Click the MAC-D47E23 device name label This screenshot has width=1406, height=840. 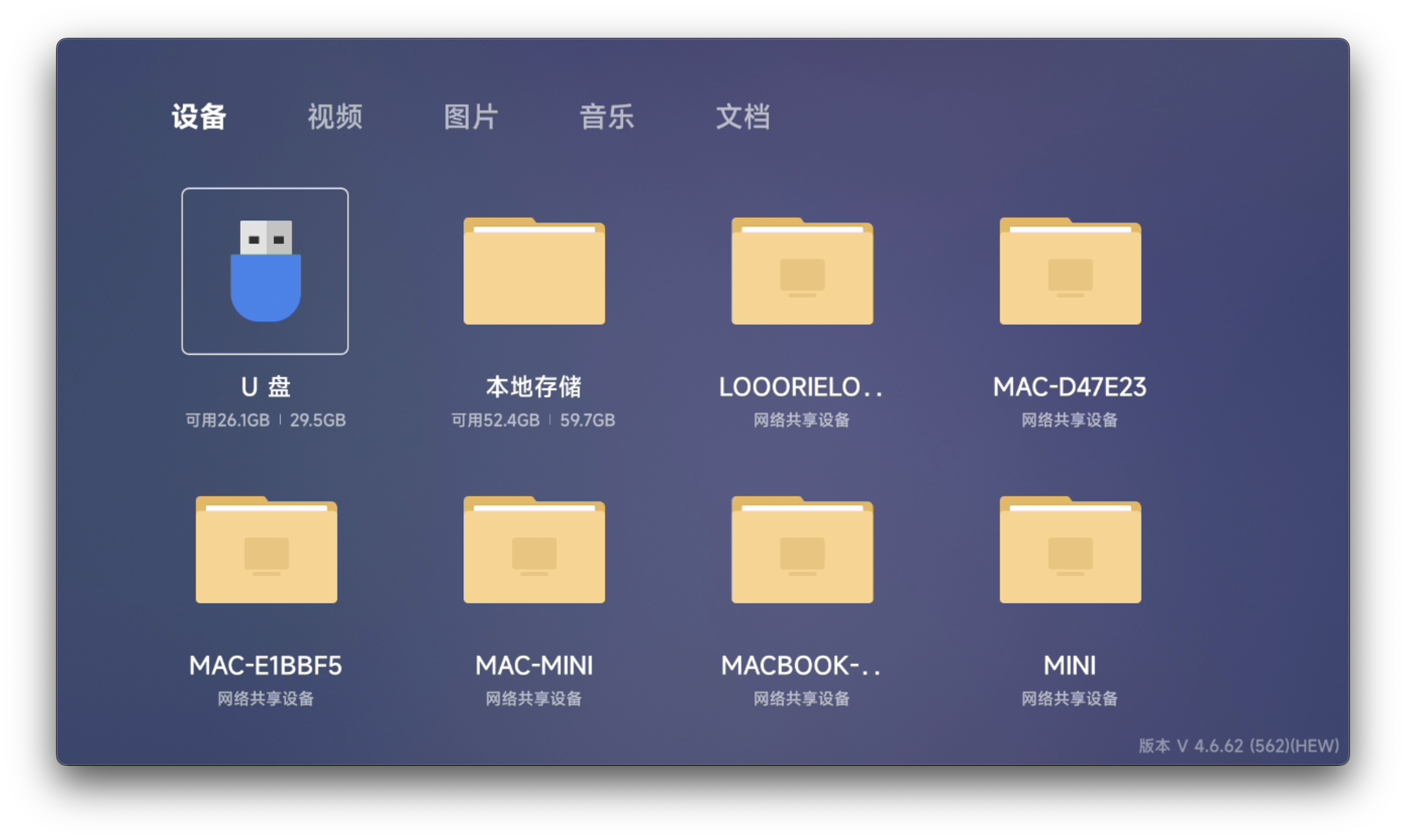[1069, 387]
